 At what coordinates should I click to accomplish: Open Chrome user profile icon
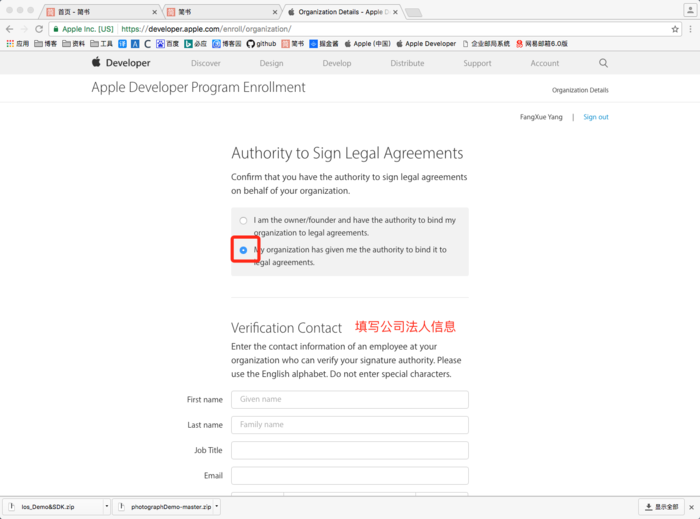click(x=690, y=10)
